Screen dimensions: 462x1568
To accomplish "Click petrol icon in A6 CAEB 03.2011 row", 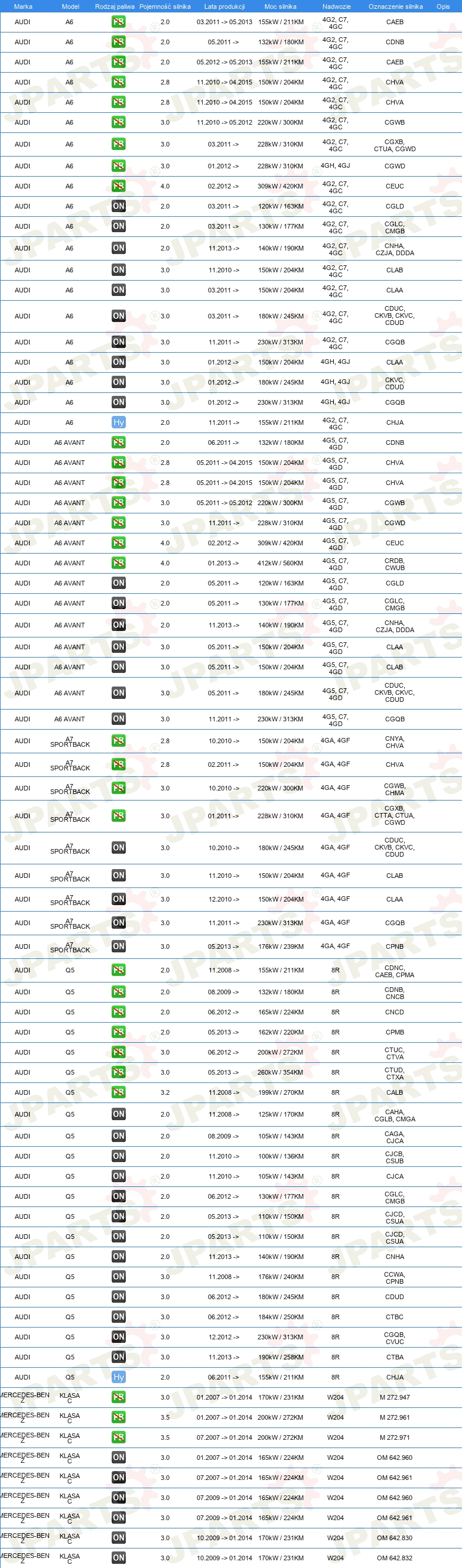I will pyautogui.click(x=119, y=22).
